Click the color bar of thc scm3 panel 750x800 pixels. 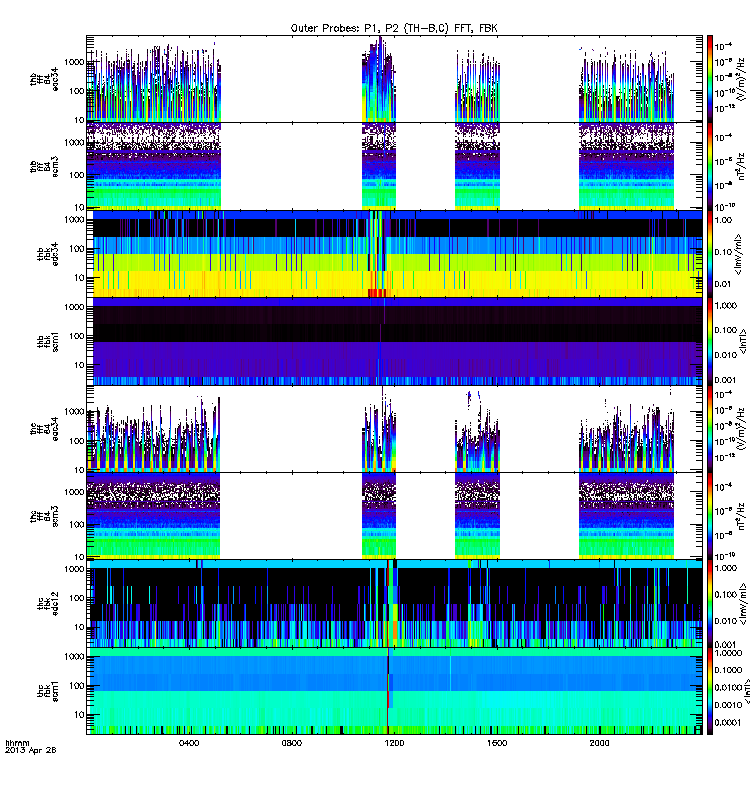710,516
